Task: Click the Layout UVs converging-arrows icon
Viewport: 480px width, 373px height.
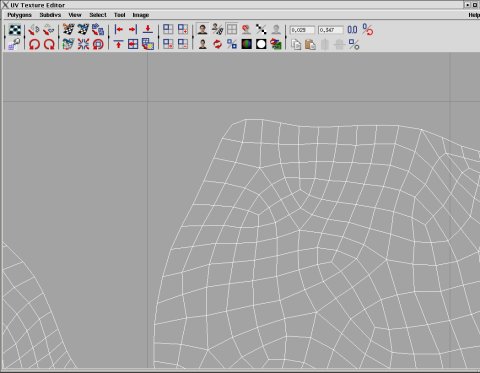Action: (x=83, y=44)
